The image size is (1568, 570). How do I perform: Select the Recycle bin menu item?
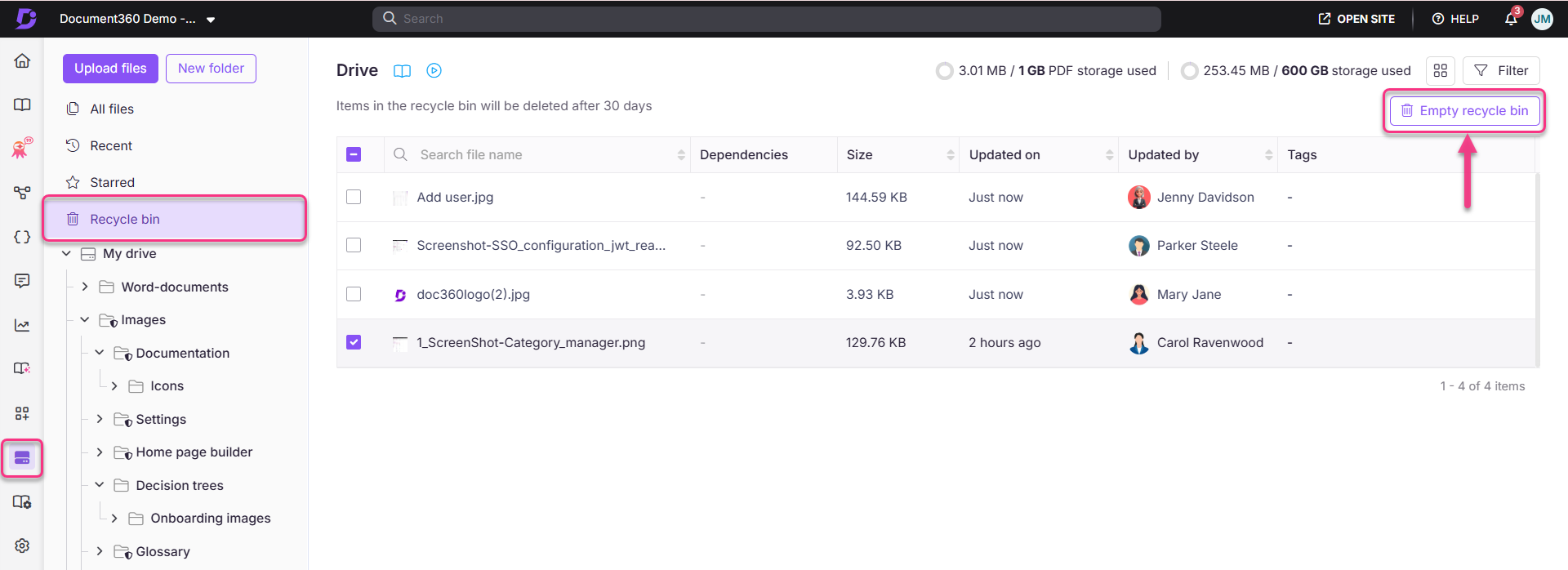click(175, 219)
